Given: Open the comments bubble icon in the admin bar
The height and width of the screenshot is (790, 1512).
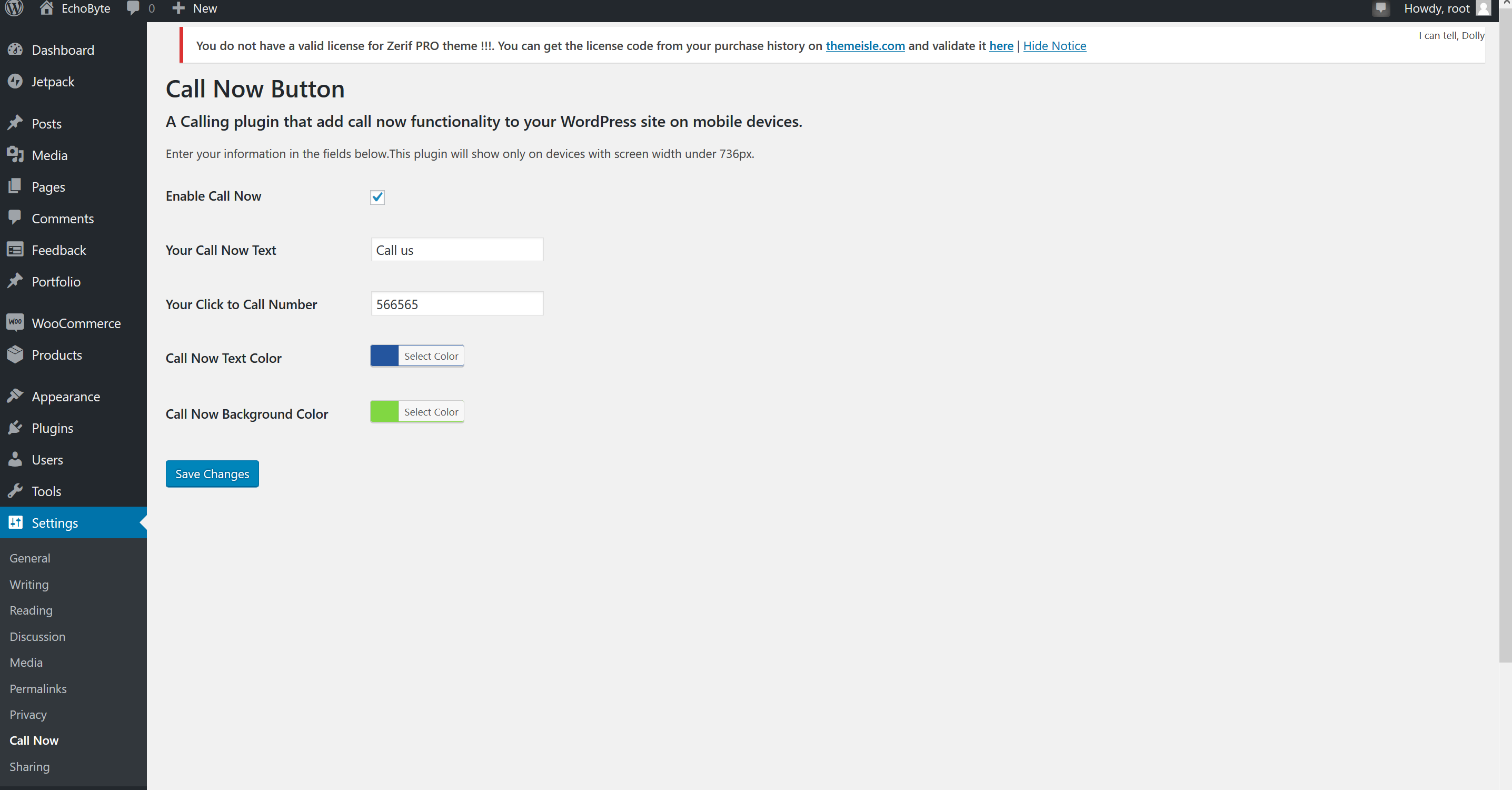Looking at the screenshot, I should click(x=133, y=8).
